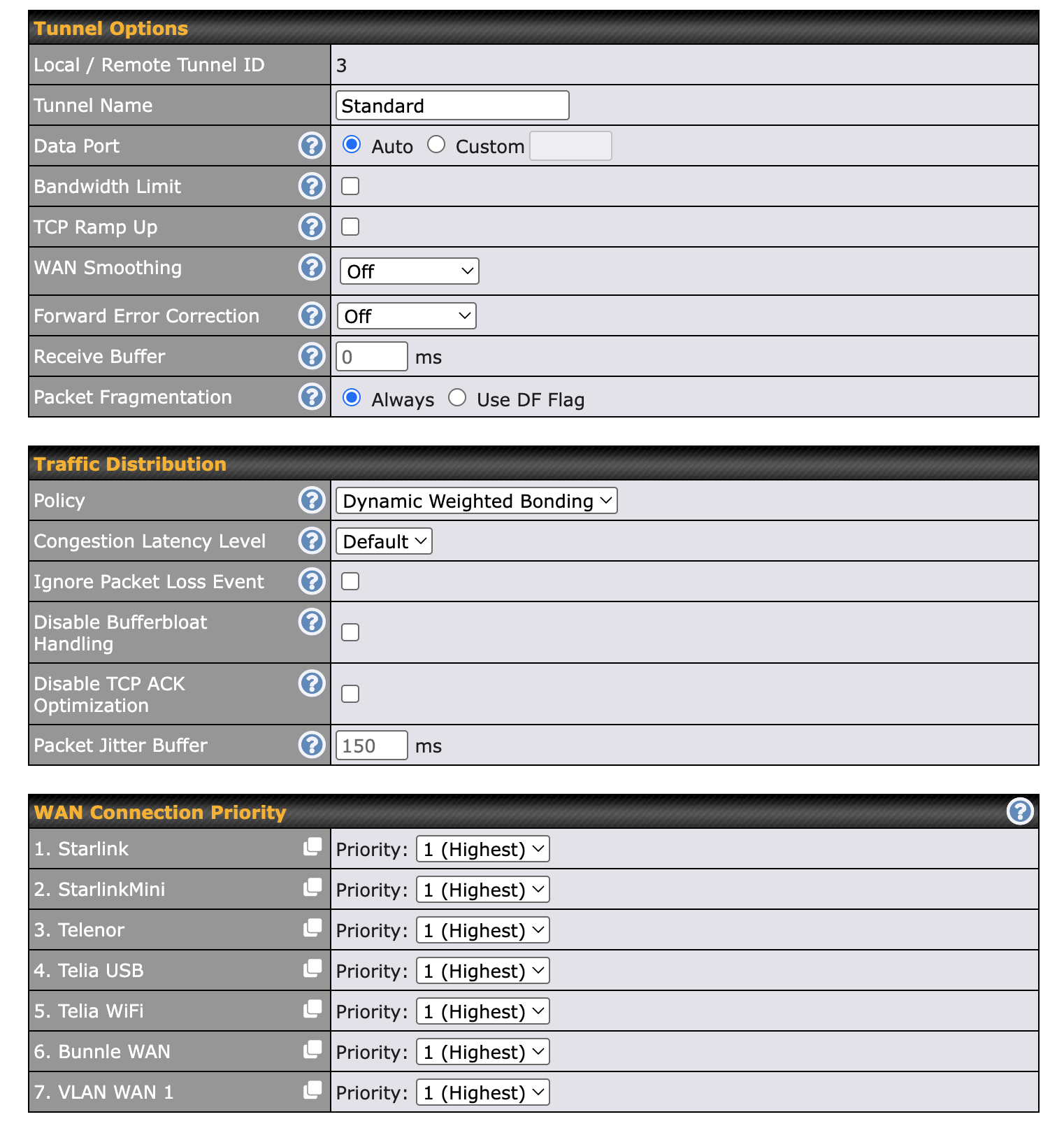The width and height of the screenshot is (1064, 1140).
Task: Click the Tunnel Name text field
Action: click(452, 106)
